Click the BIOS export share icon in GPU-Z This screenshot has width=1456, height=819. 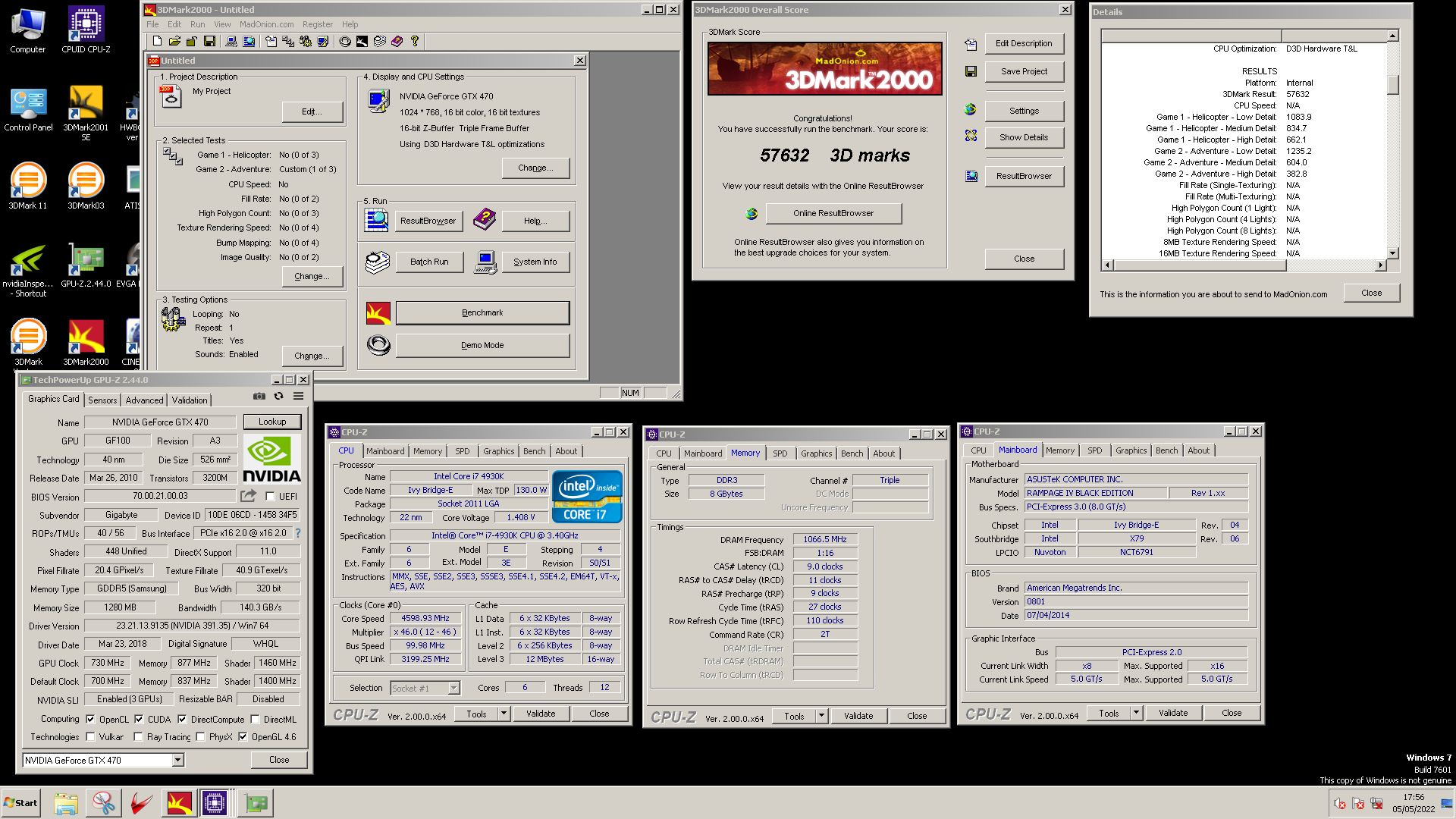click(248, 496)
